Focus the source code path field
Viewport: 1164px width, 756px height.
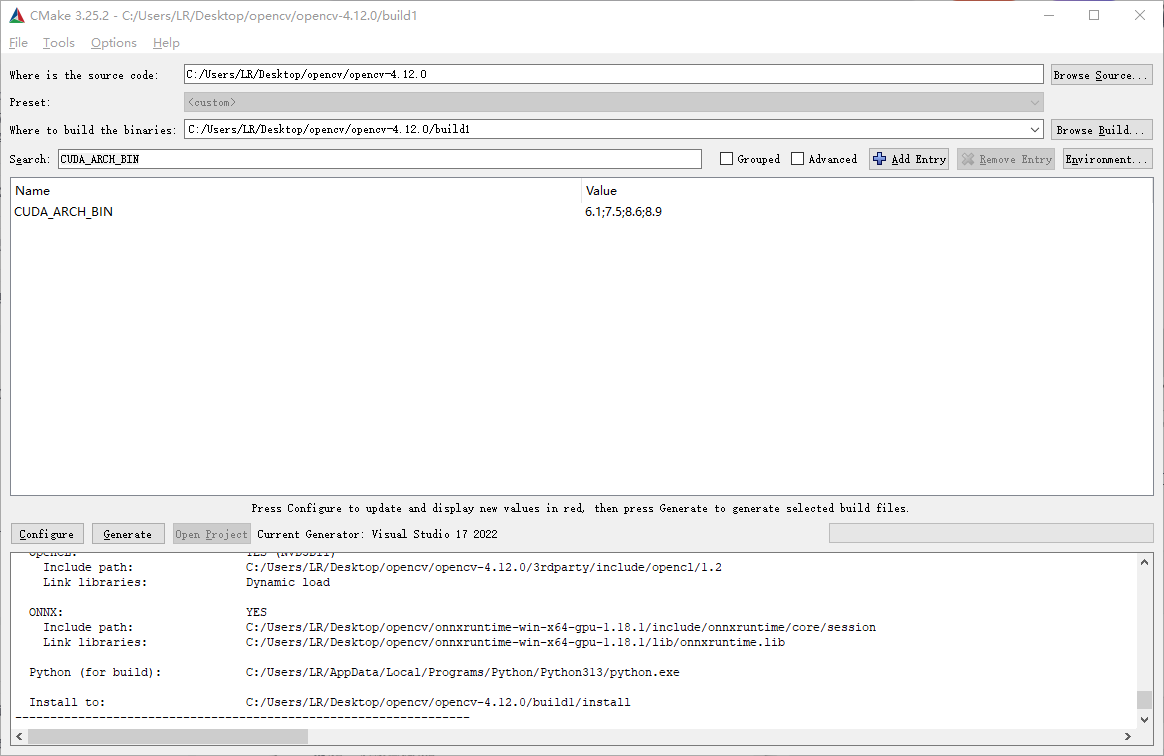[614, 74]
